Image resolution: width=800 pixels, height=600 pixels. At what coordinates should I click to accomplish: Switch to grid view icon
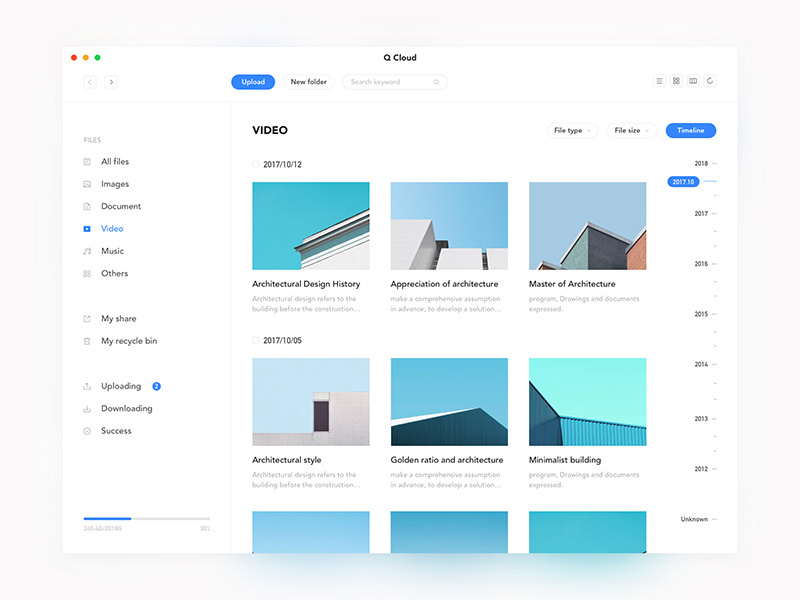pos(676,81)
